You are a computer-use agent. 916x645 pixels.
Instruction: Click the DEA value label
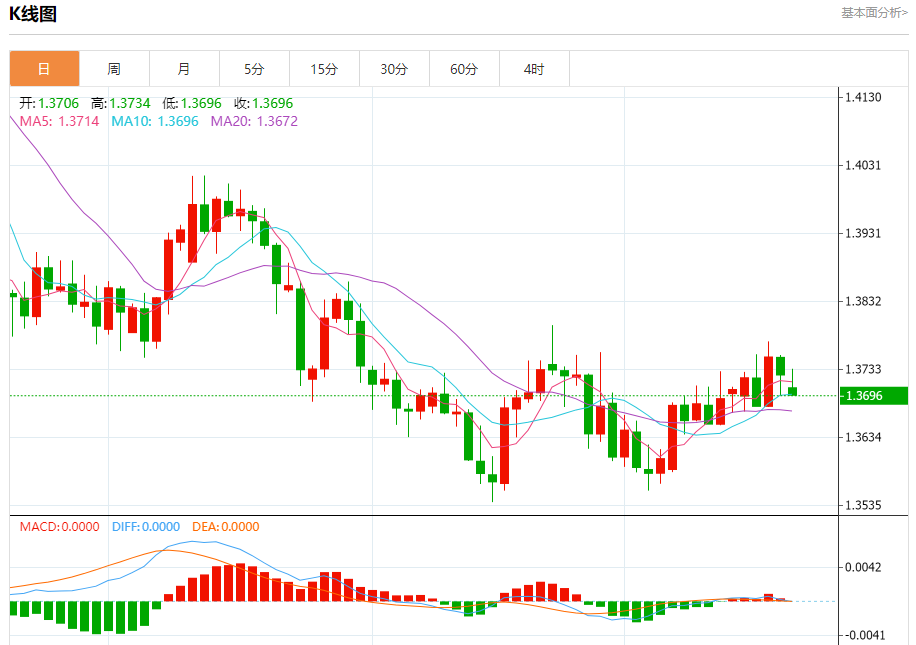point(225,527)
